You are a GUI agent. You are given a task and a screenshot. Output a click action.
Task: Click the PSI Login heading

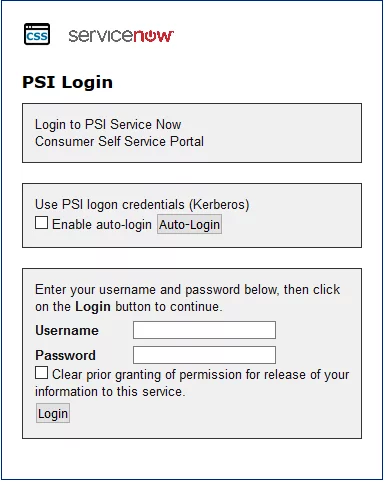coord(67,82)
